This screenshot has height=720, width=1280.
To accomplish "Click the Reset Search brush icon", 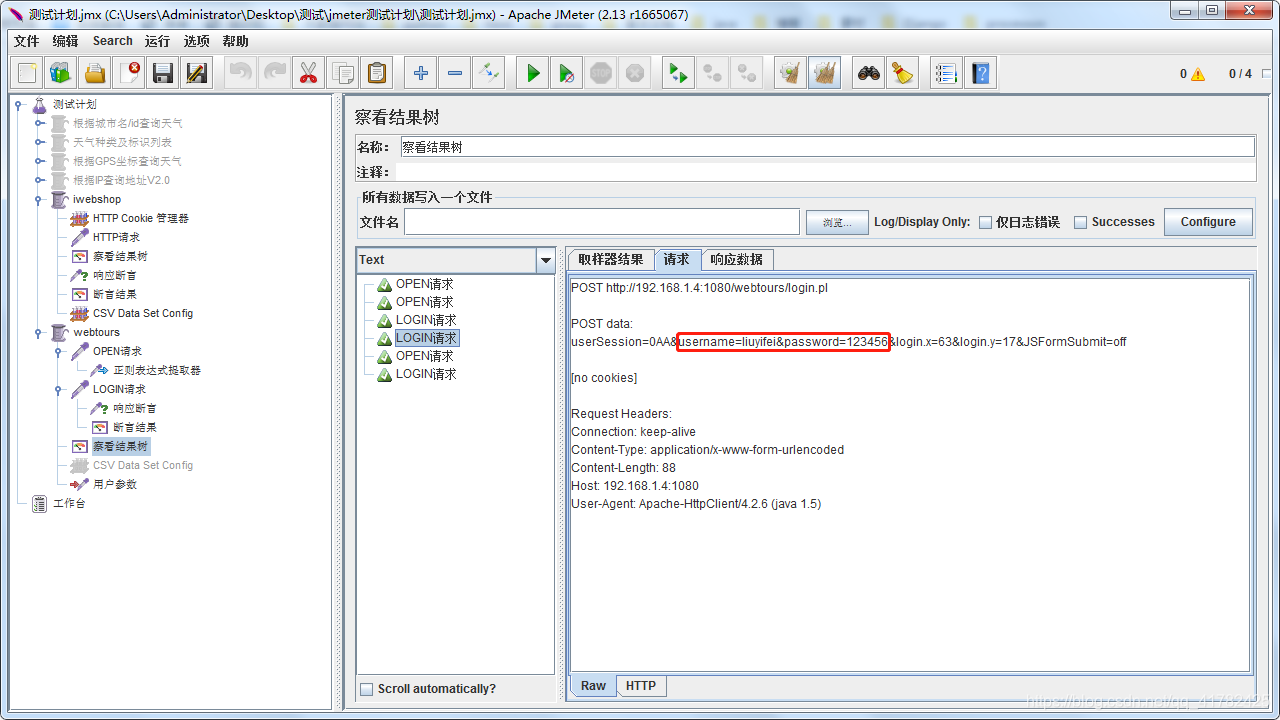I will pos(903,73).
